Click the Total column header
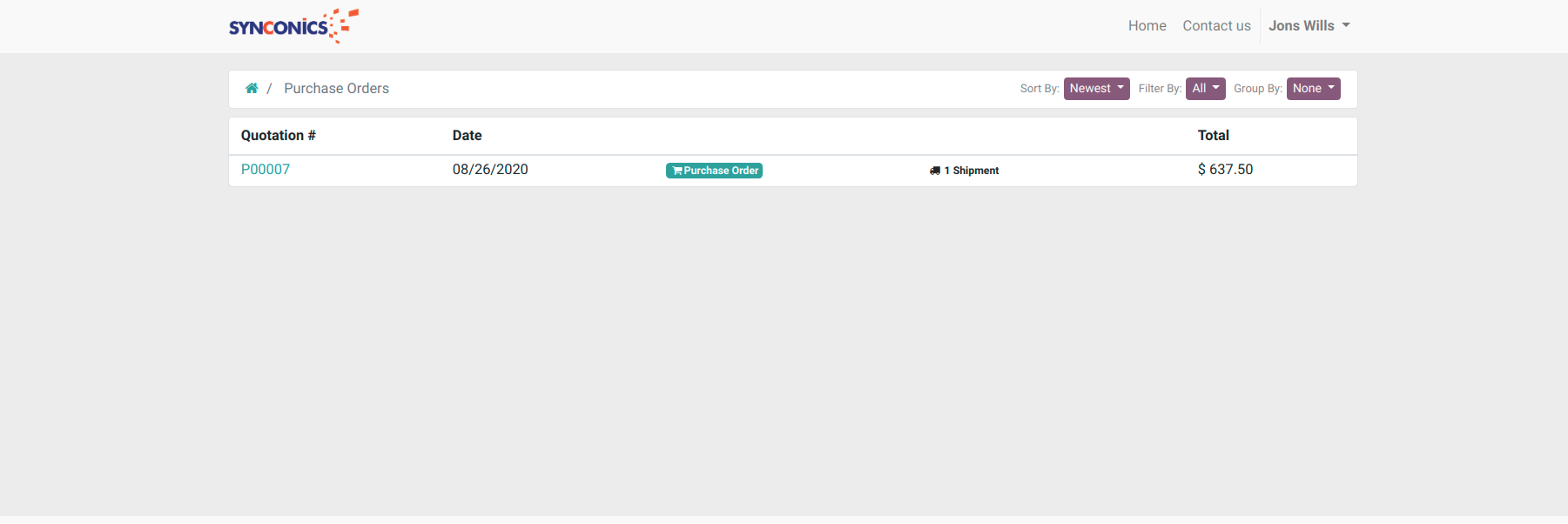This screenshot has height=524, width=1568. pos(1213,136)
